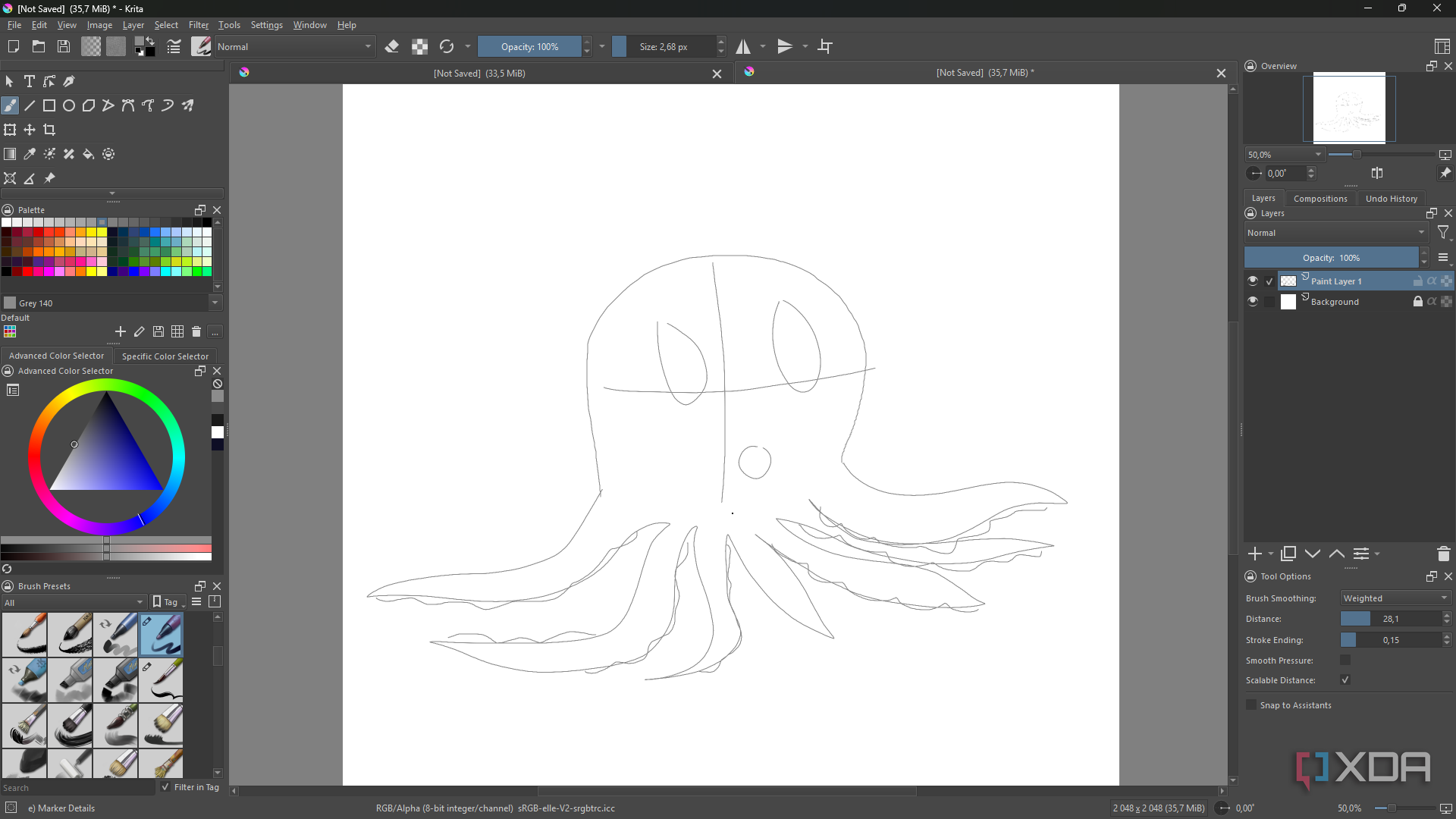
Task: Select the Freehand Brush tool
Action: 10,105
